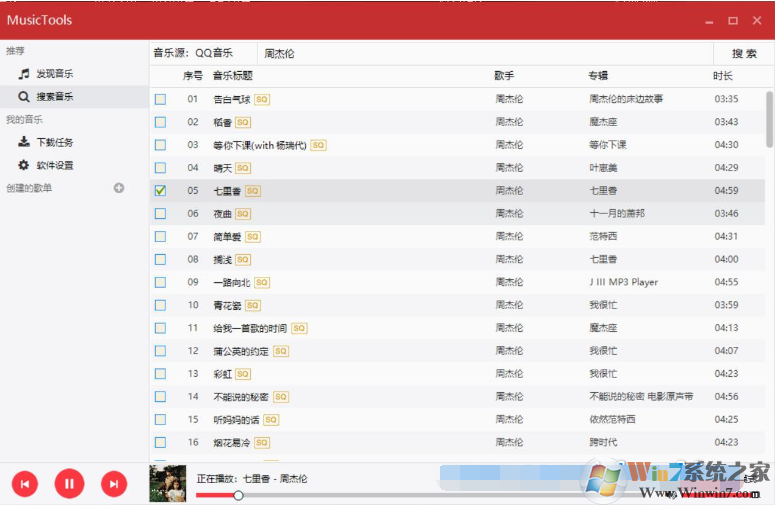777x507 pixels.
Task: Click the music note icon for 发现音乐
Action: 24,74
